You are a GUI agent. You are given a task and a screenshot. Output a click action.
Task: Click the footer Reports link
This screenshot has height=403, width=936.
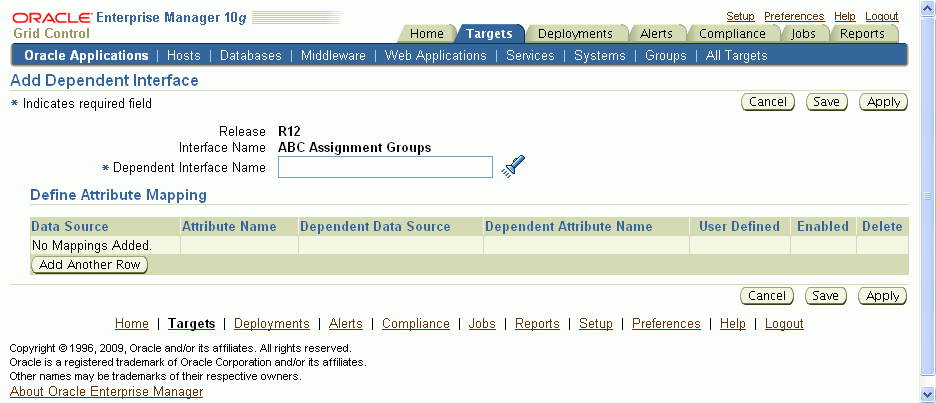click(x=537, y=324)
